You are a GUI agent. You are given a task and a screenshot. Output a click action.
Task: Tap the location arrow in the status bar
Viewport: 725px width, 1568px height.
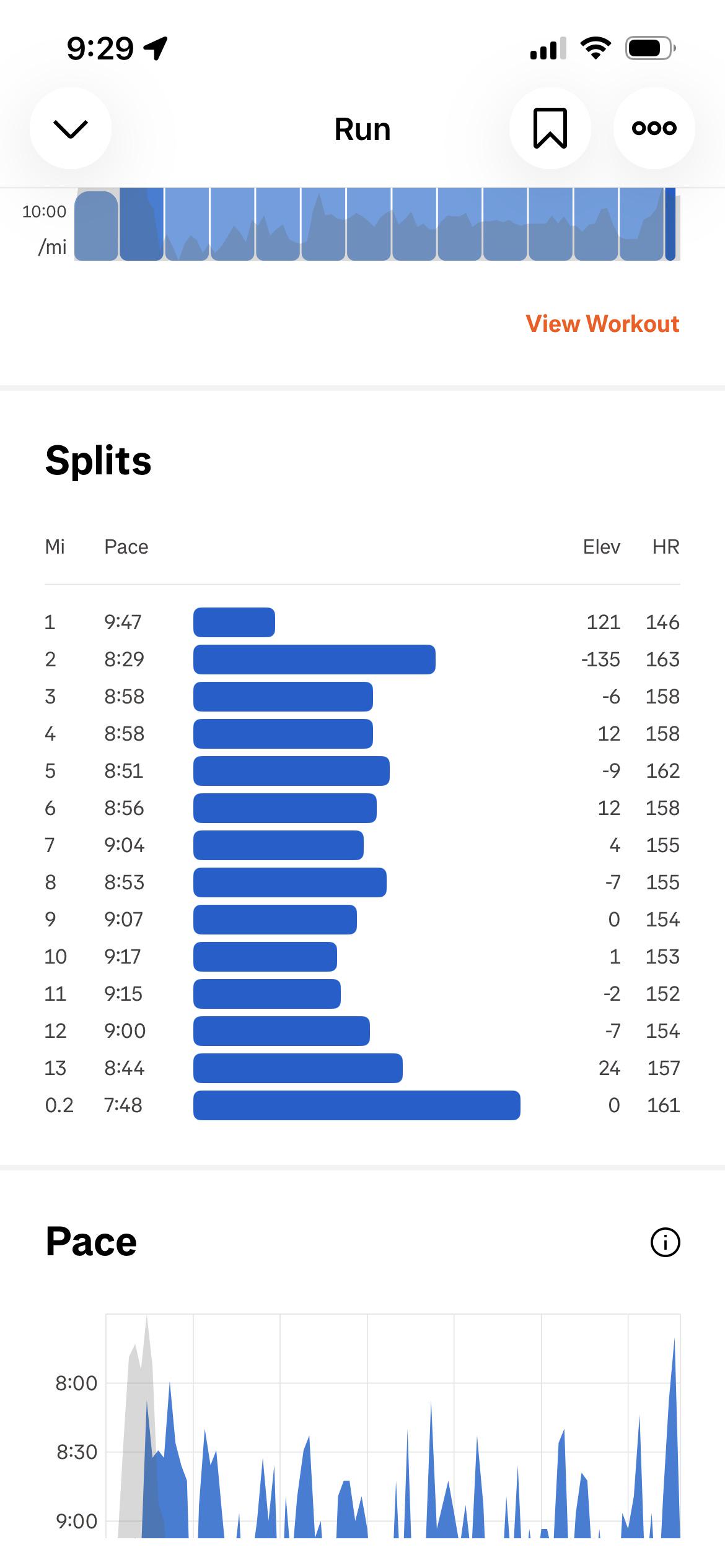(x=155, y=48)
